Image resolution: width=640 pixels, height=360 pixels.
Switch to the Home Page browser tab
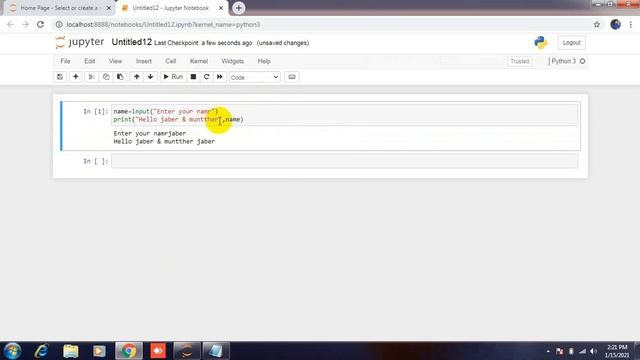pyautogui.click(x=59, y=8)
